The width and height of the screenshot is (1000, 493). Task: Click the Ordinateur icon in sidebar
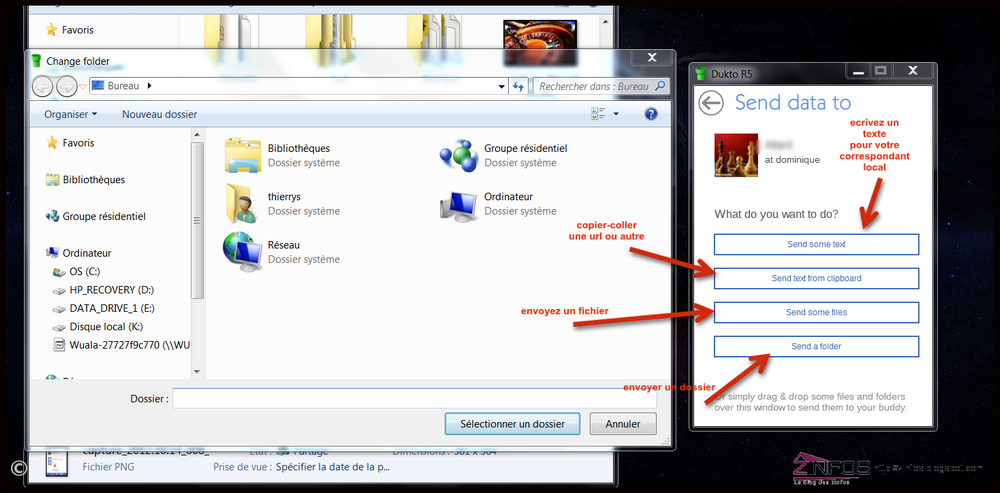point(52,253)
